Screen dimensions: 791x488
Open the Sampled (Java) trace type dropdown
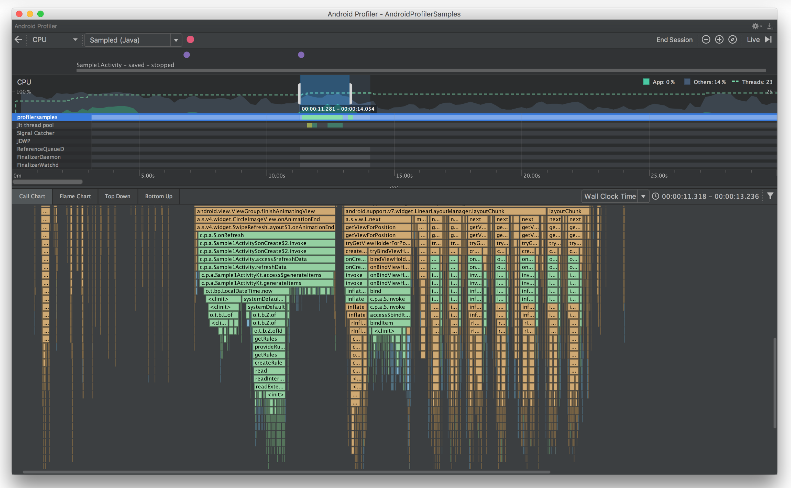click(133, 40)
